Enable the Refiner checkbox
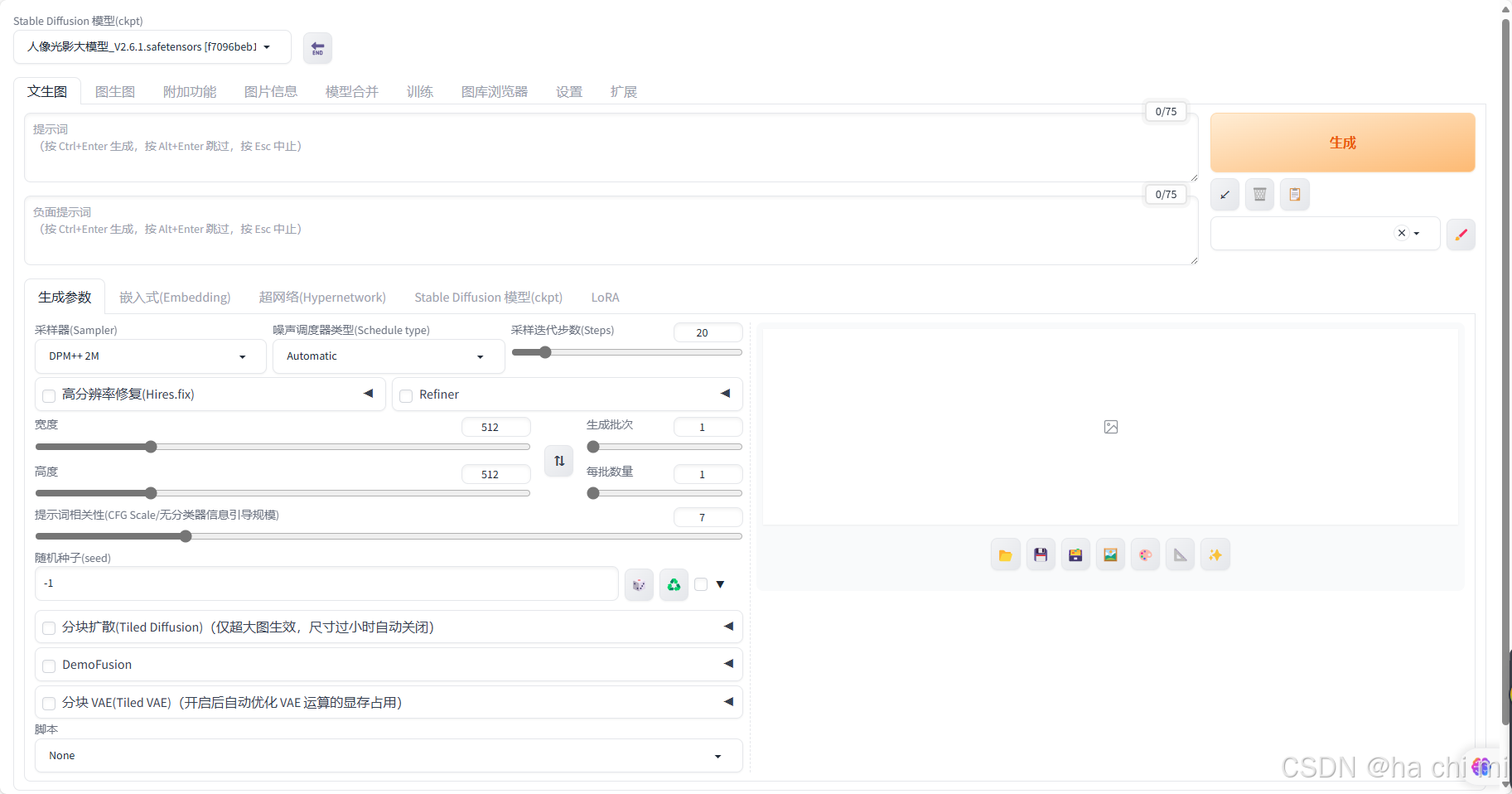This screenshot has height=794, width=1512. pyautogui.click(x=406, y=395)
